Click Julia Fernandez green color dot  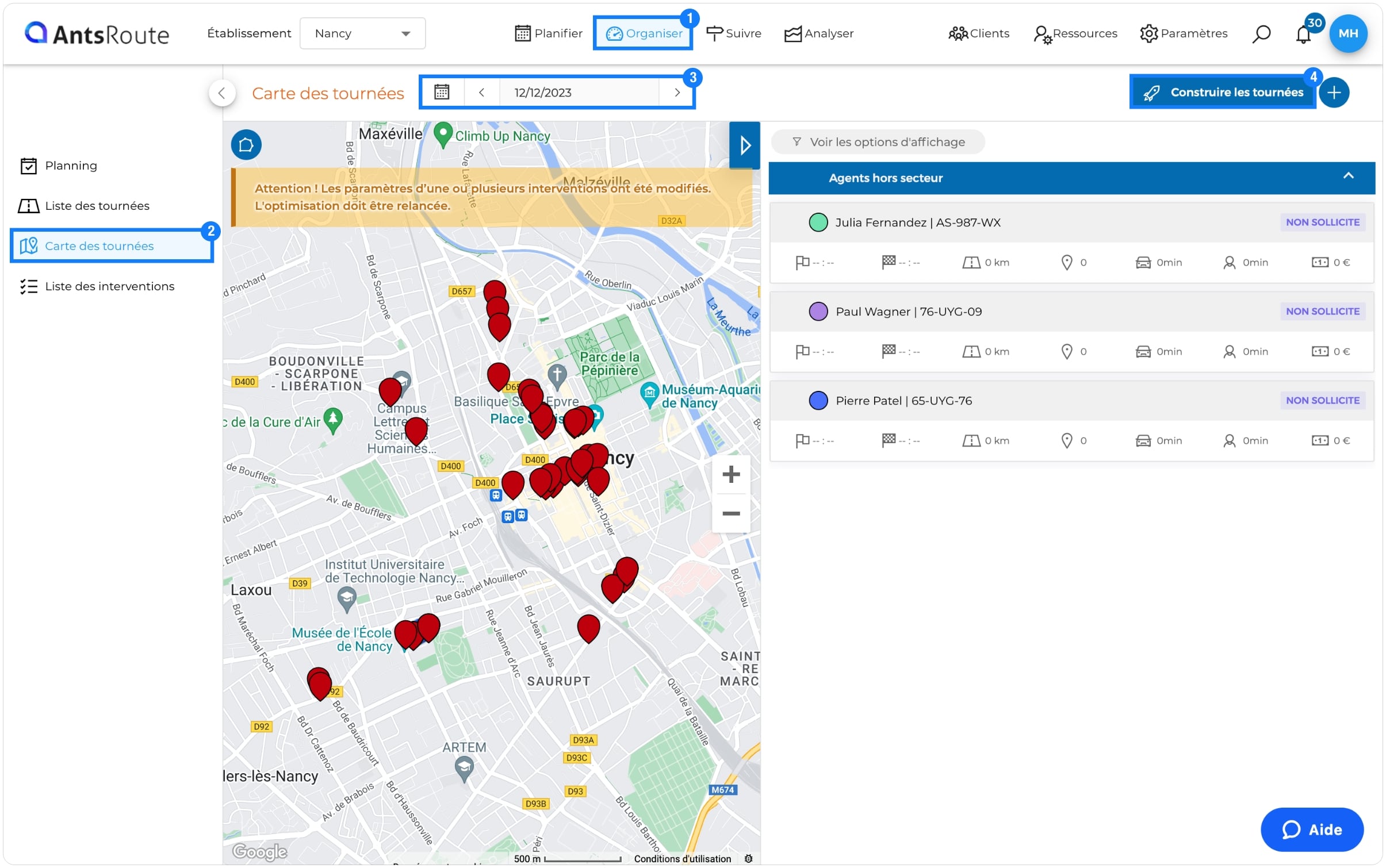[818, 222]
